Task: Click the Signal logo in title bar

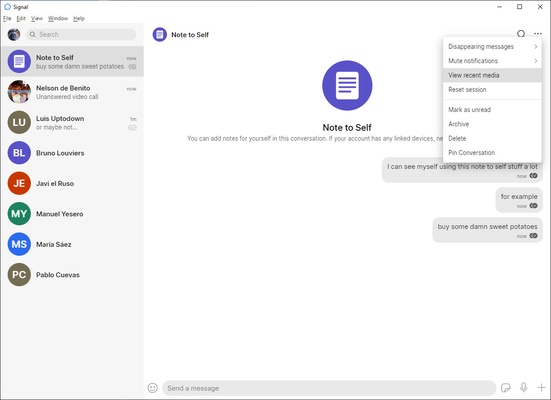Action: pos(7,7)
